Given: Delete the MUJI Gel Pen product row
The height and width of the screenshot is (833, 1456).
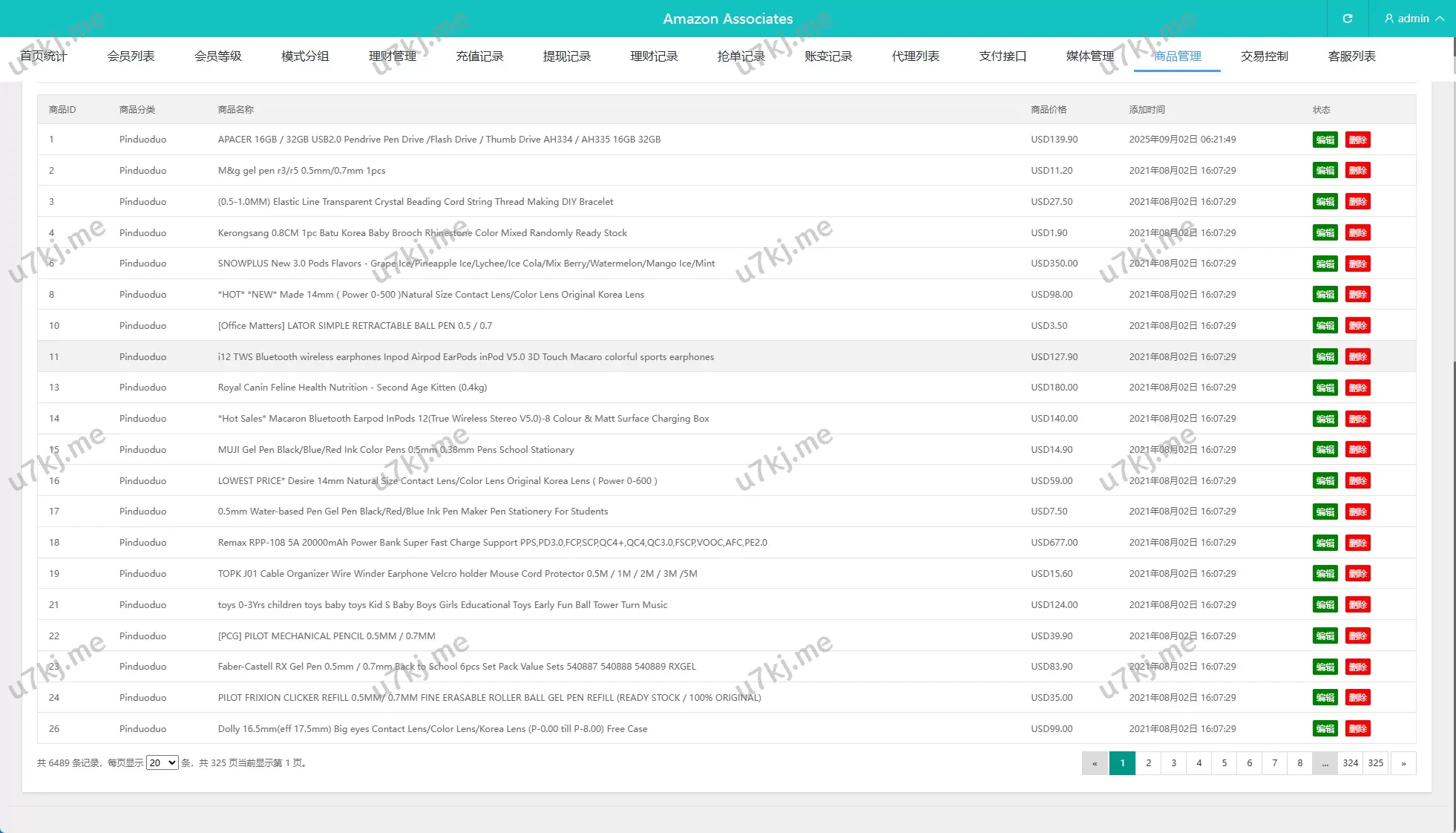Looking at the screenshot, I should [1357, 450].
